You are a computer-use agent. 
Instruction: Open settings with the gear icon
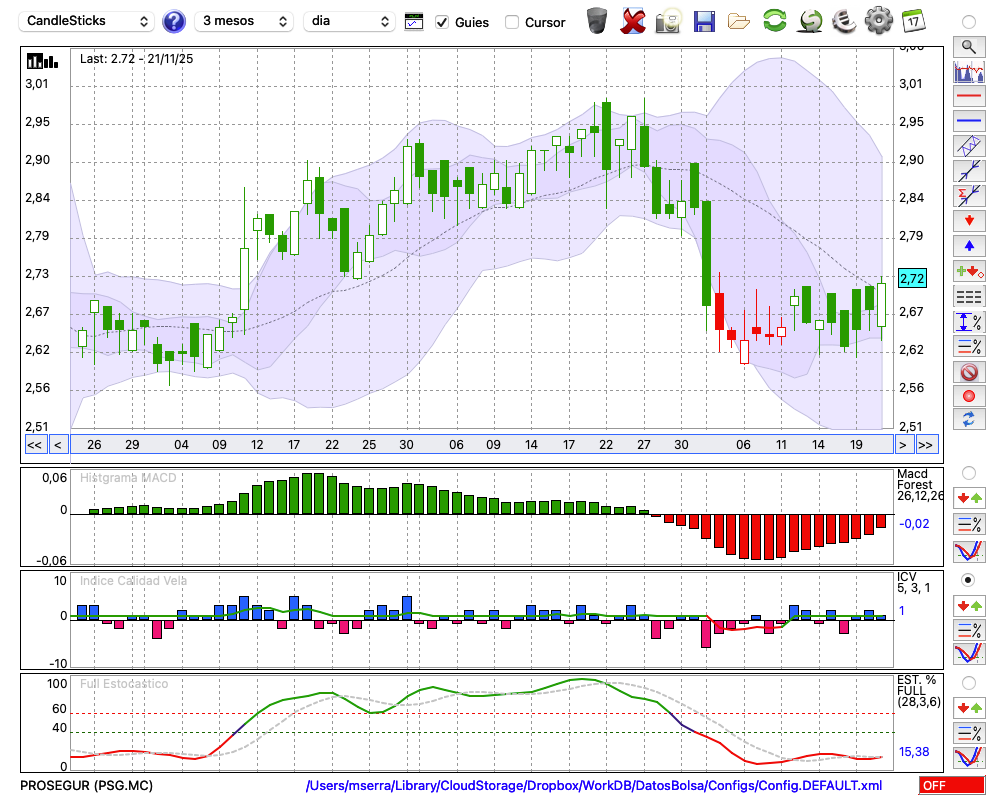[878, 21]
